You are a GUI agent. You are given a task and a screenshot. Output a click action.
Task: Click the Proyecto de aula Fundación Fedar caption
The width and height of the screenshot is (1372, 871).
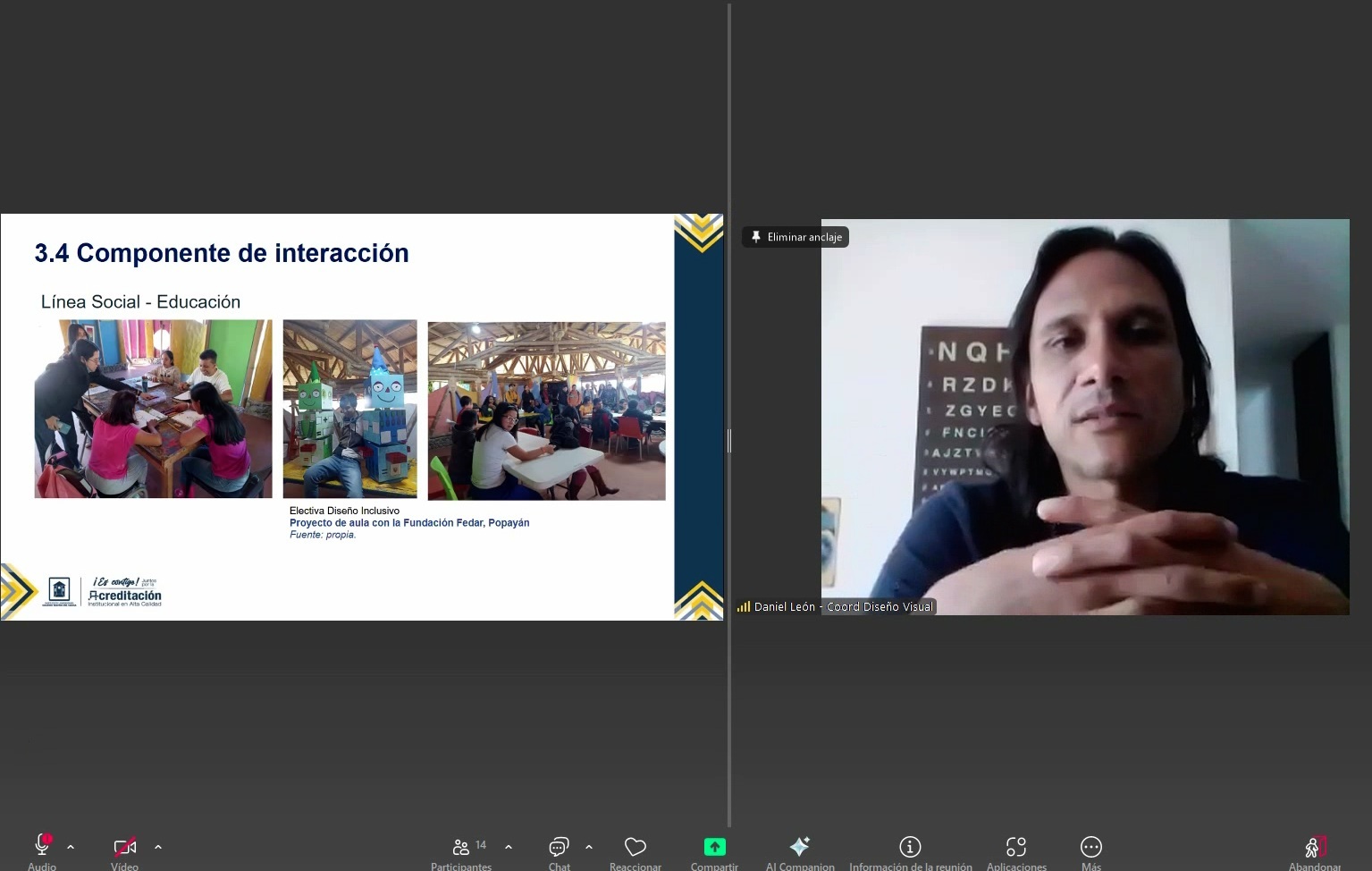click(409, 523)
